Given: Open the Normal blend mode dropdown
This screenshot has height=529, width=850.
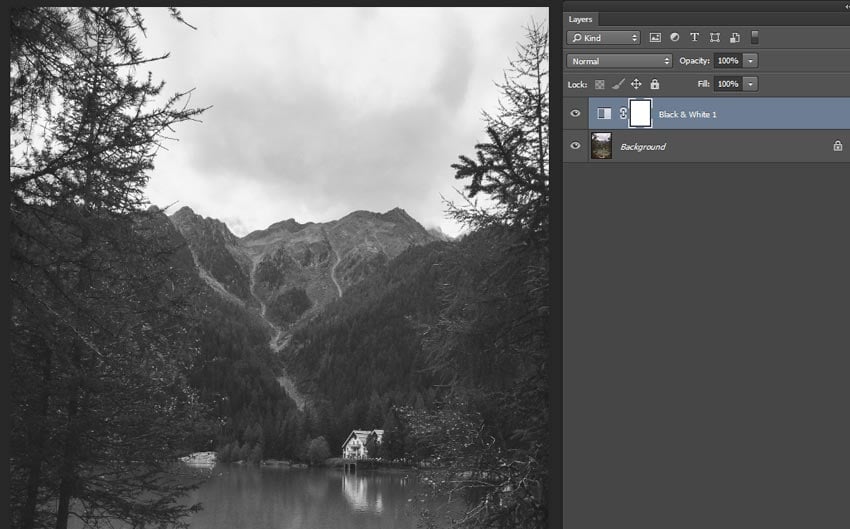Looking at the screenshot, I should (x=619, y=61).
